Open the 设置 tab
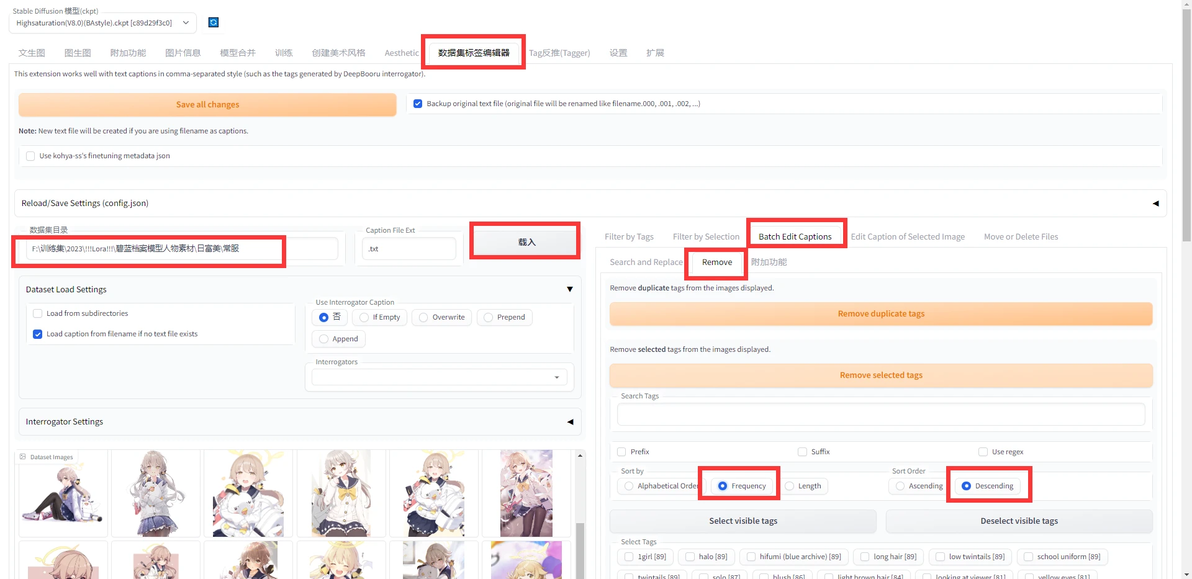Screen dimensions: 1192x579 tap(618, 53)
